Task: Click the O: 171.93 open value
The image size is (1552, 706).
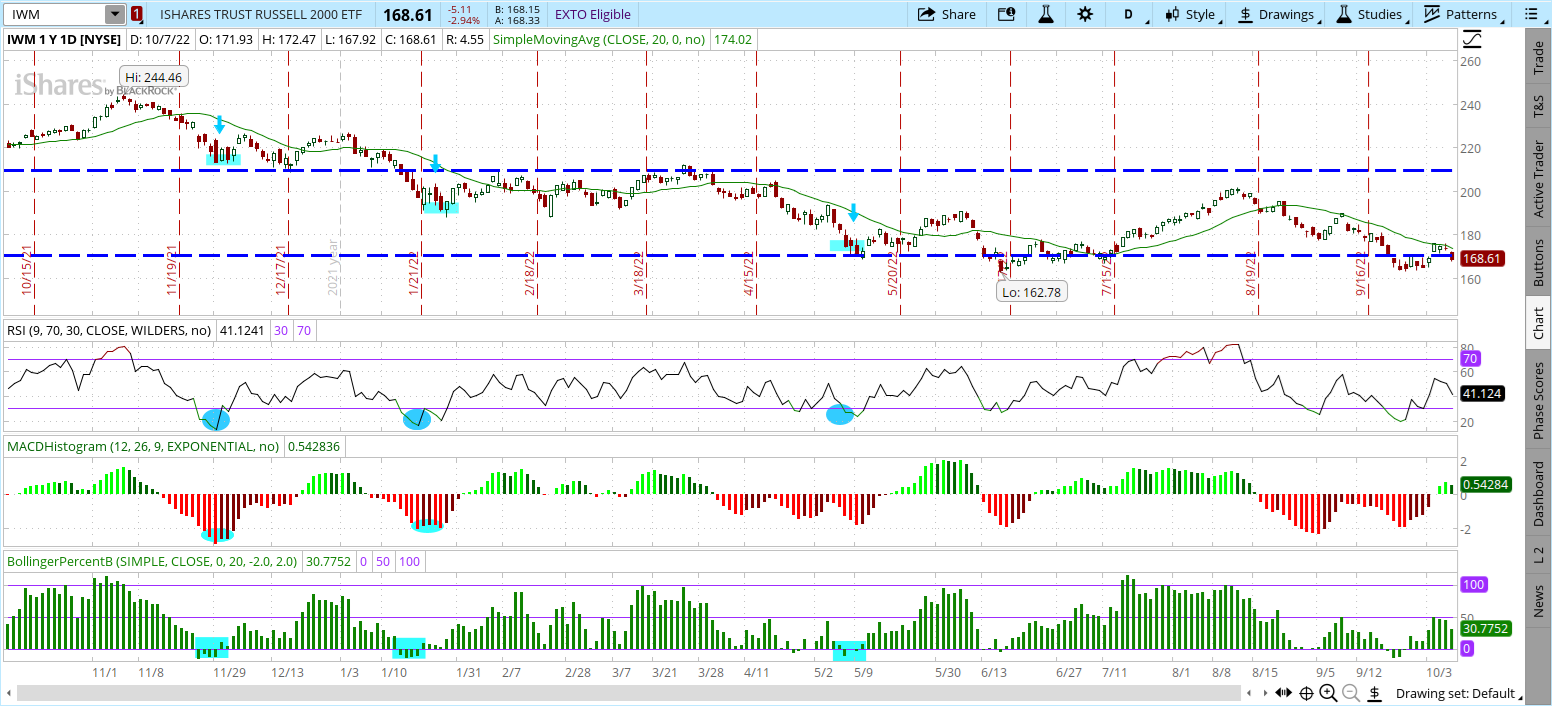Action: tap(227, 39)
